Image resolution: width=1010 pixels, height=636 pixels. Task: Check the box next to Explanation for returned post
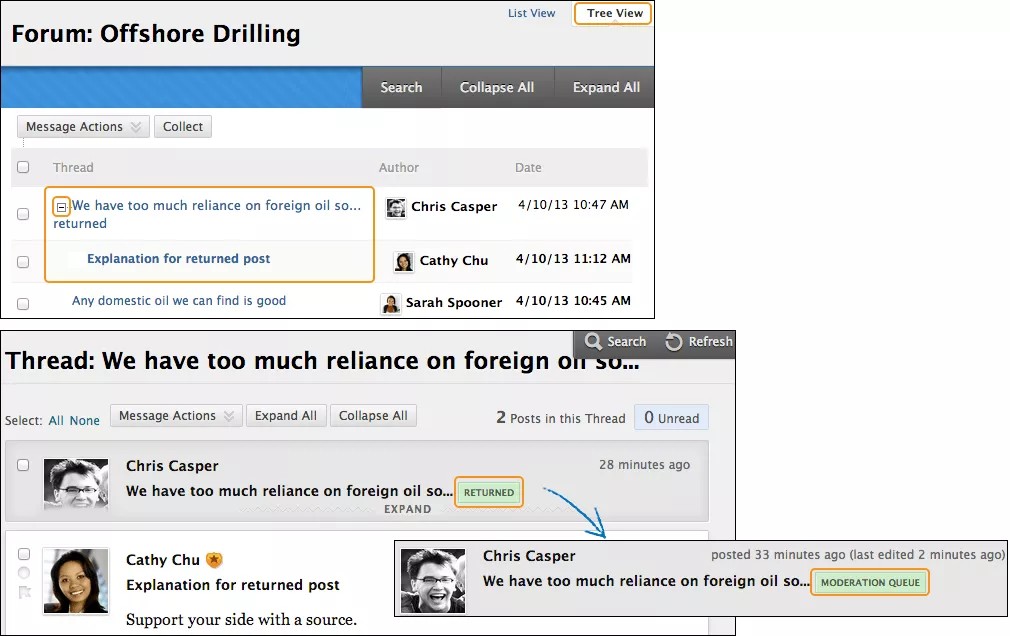click(x=24, y=261)
